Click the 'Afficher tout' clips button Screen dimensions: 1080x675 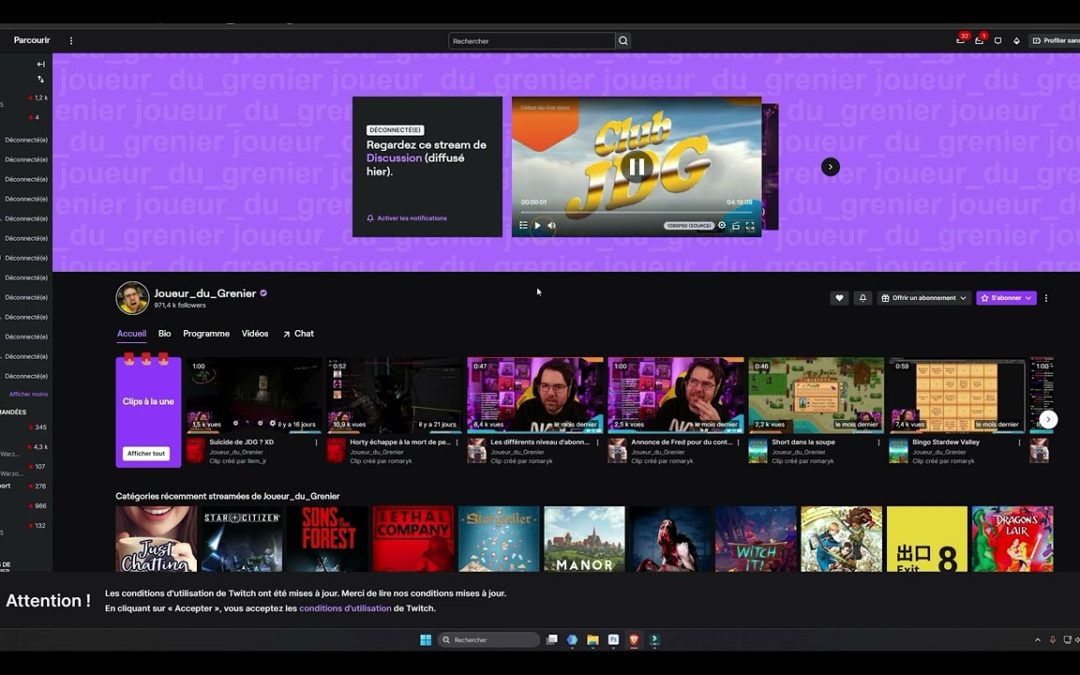[x=146, y=453]
